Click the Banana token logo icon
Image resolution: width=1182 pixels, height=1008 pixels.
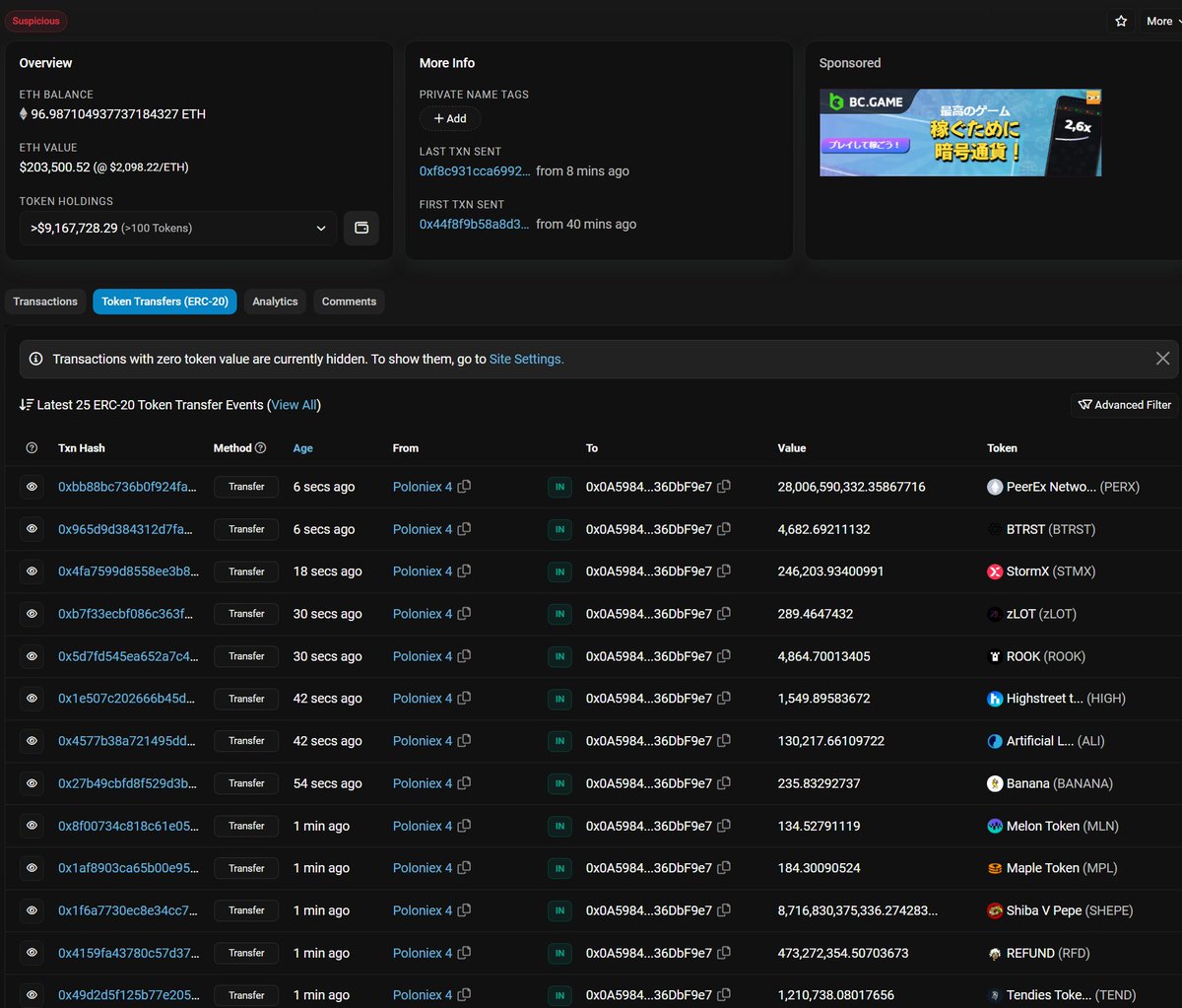pos(995,783)
